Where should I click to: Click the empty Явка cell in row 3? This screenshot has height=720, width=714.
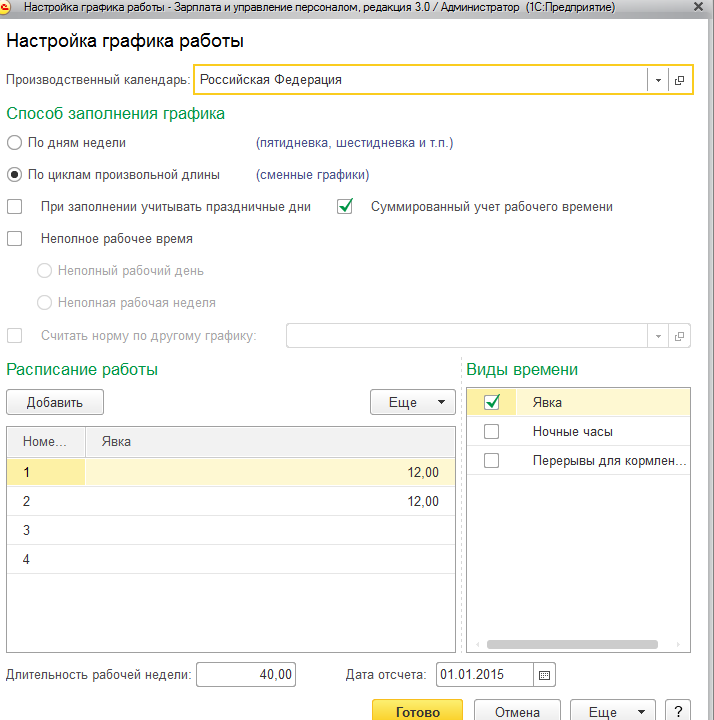coord(270,530)
